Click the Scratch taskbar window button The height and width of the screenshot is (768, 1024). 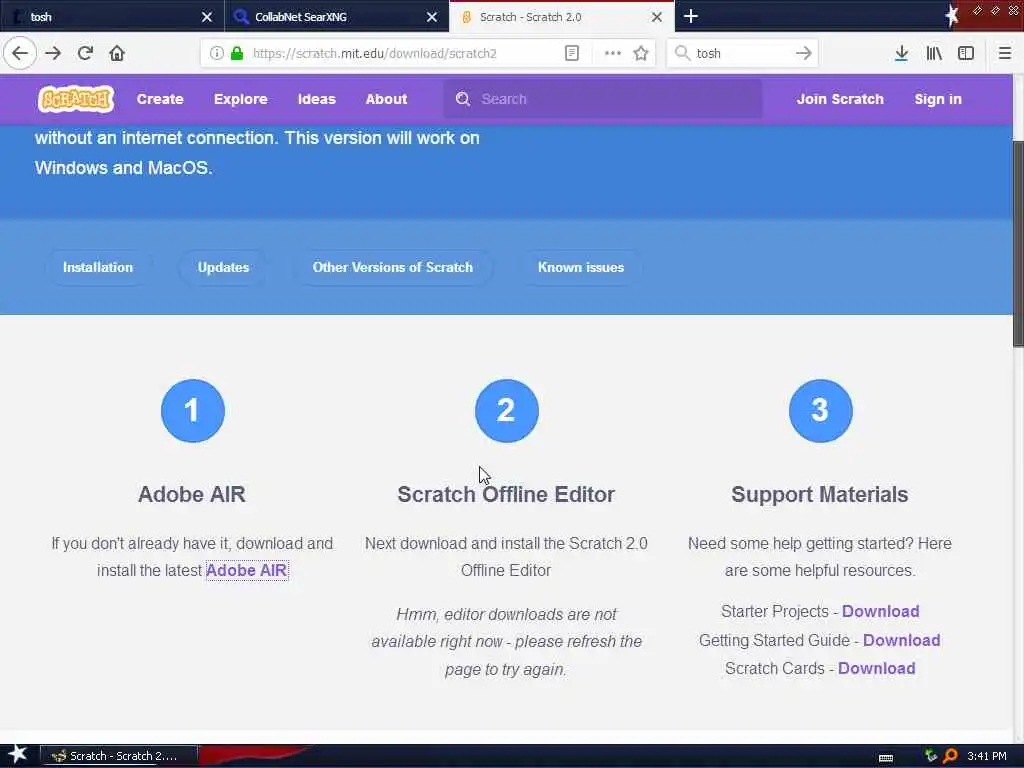[118, 756]
